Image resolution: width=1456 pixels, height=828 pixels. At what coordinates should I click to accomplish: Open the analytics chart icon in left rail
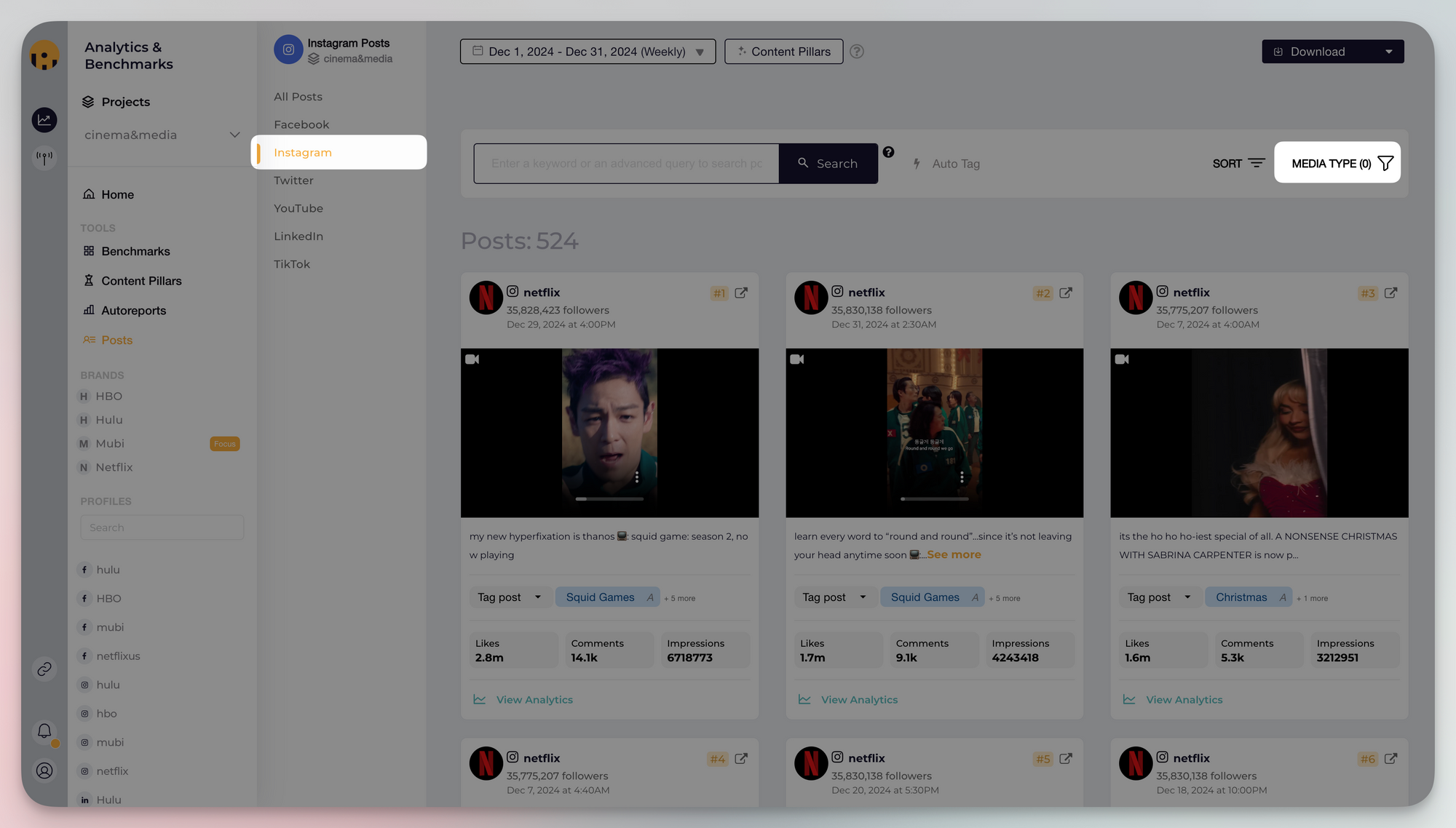[44, 119]
